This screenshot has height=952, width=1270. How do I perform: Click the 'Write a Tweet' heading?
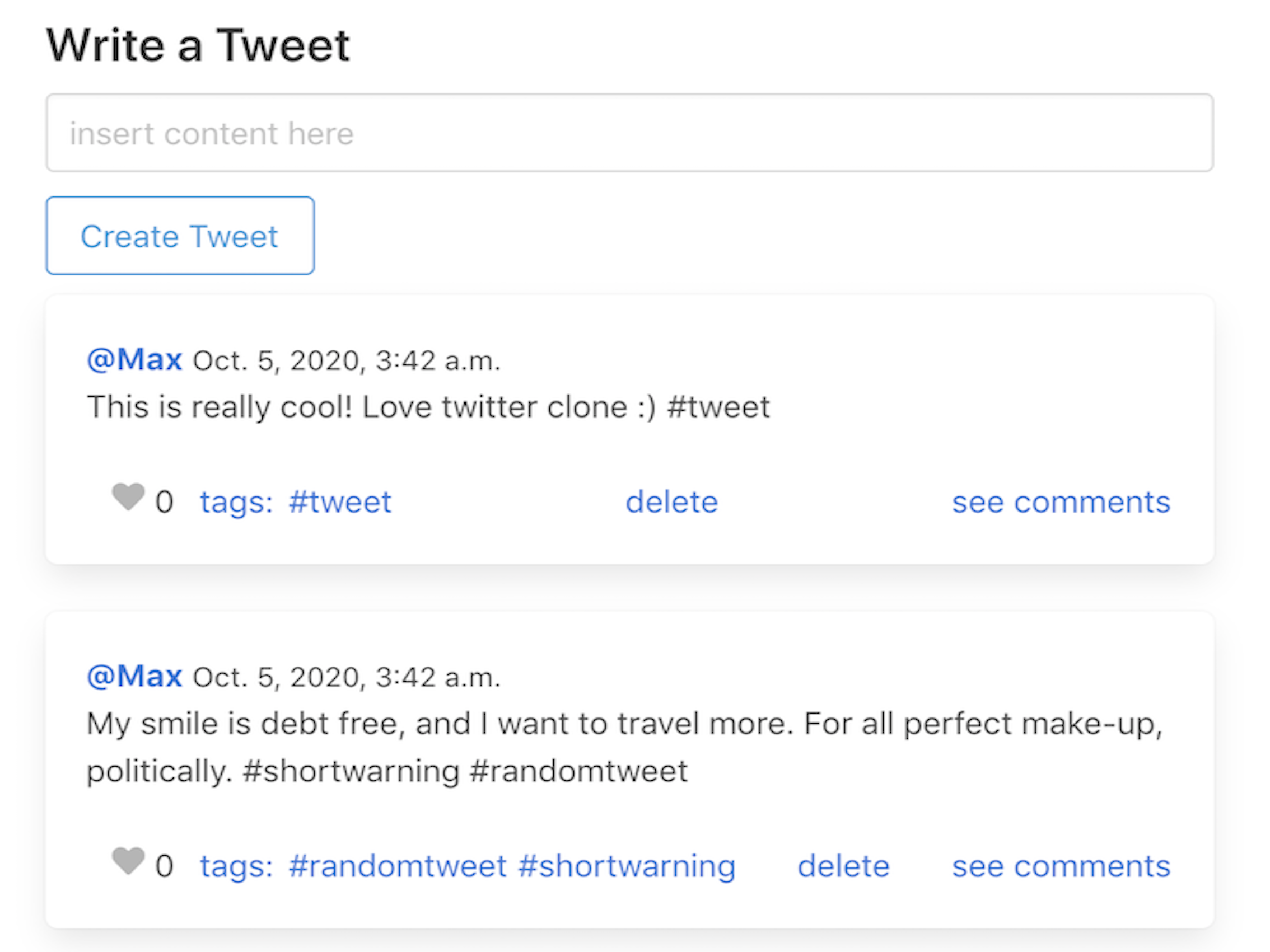click(198, 45)
